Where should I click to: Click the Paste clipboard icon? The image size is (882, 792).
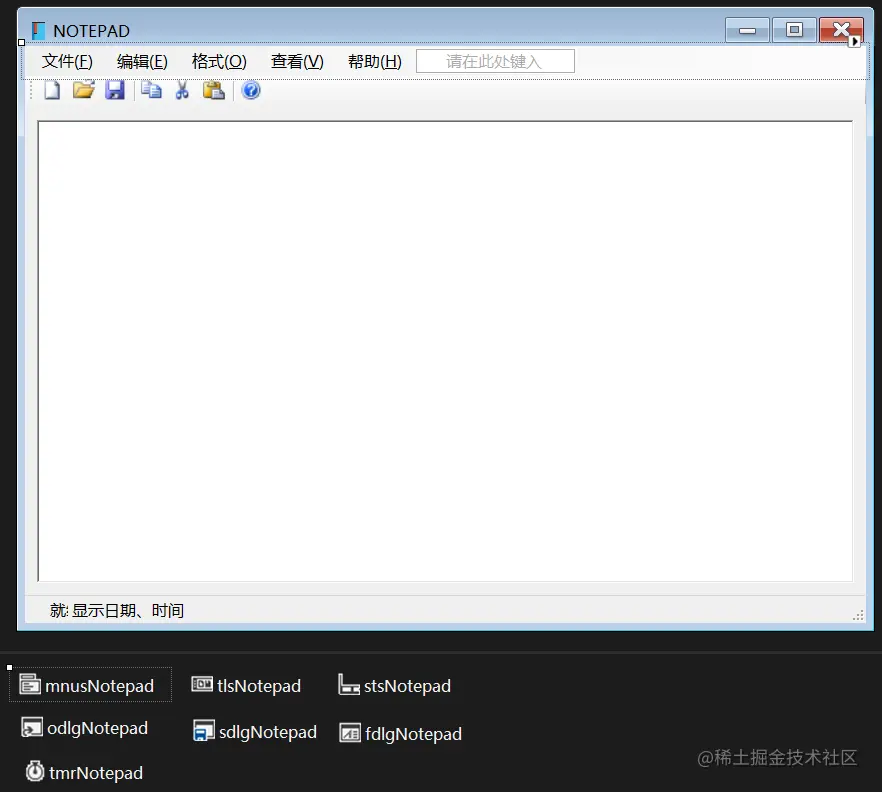pos(214,90)
